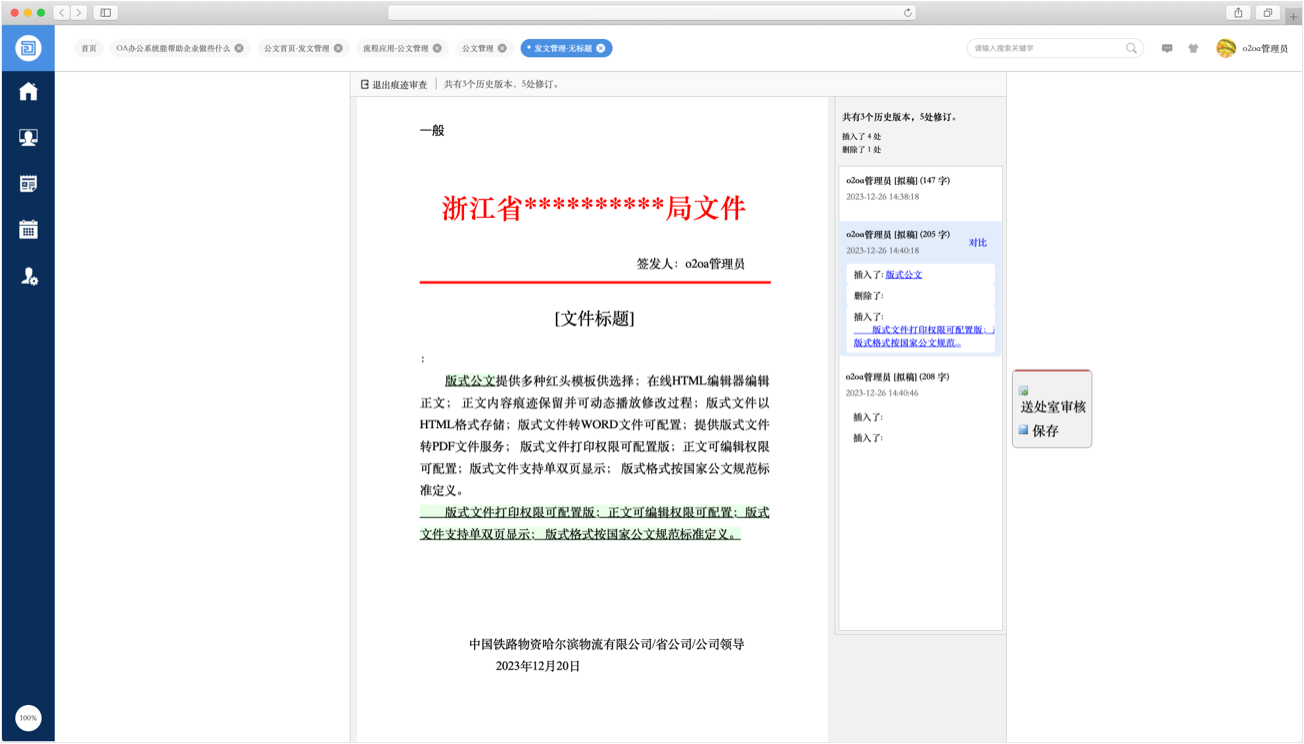
Task: Close the 公文管理 tab
Action: (504, 48)
